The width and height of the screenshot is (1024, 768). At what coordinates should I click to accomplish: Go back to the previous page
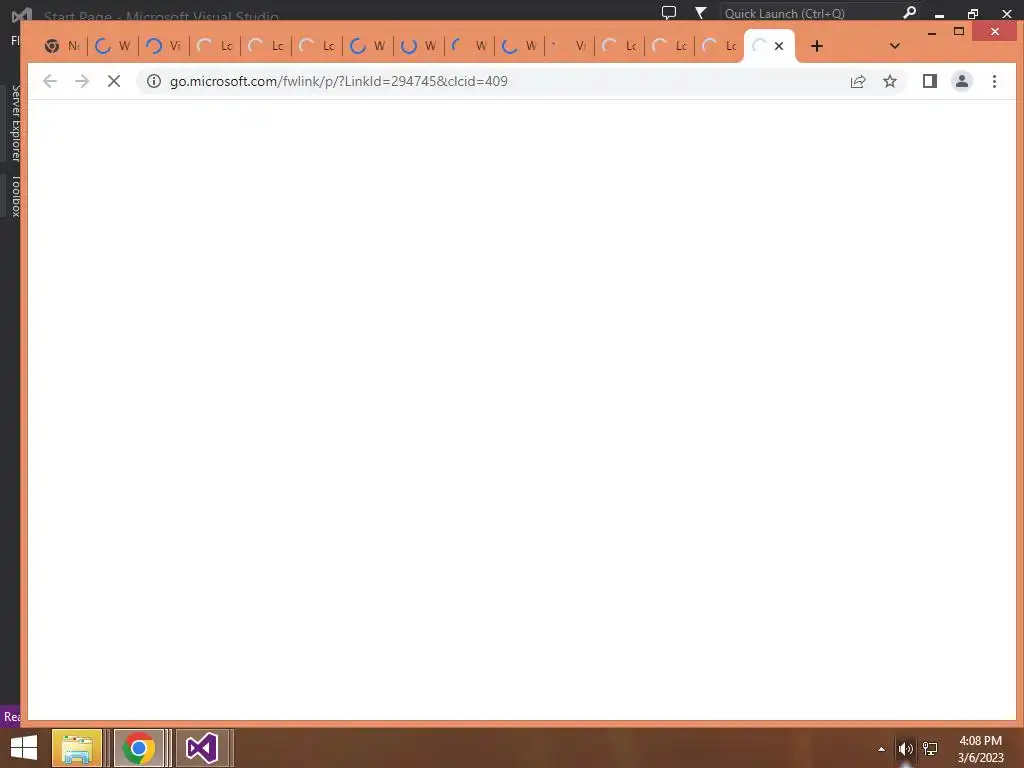pos(50,81)
